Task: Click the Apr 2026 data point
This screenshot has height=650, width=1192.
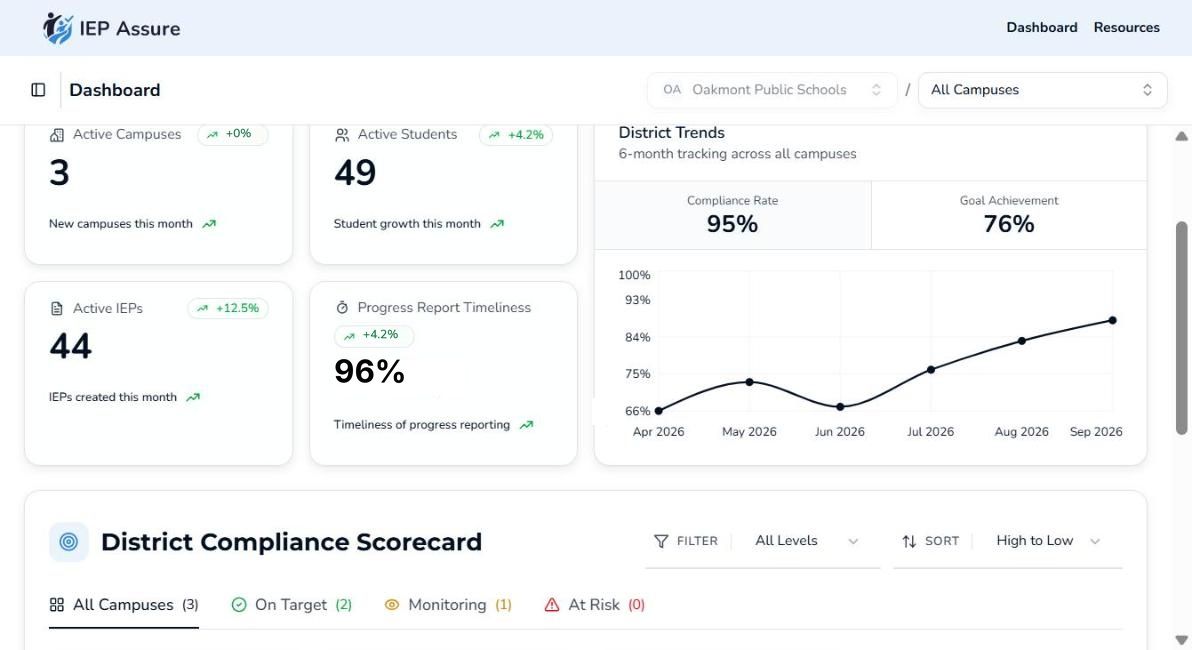Action: pos(658,411)
